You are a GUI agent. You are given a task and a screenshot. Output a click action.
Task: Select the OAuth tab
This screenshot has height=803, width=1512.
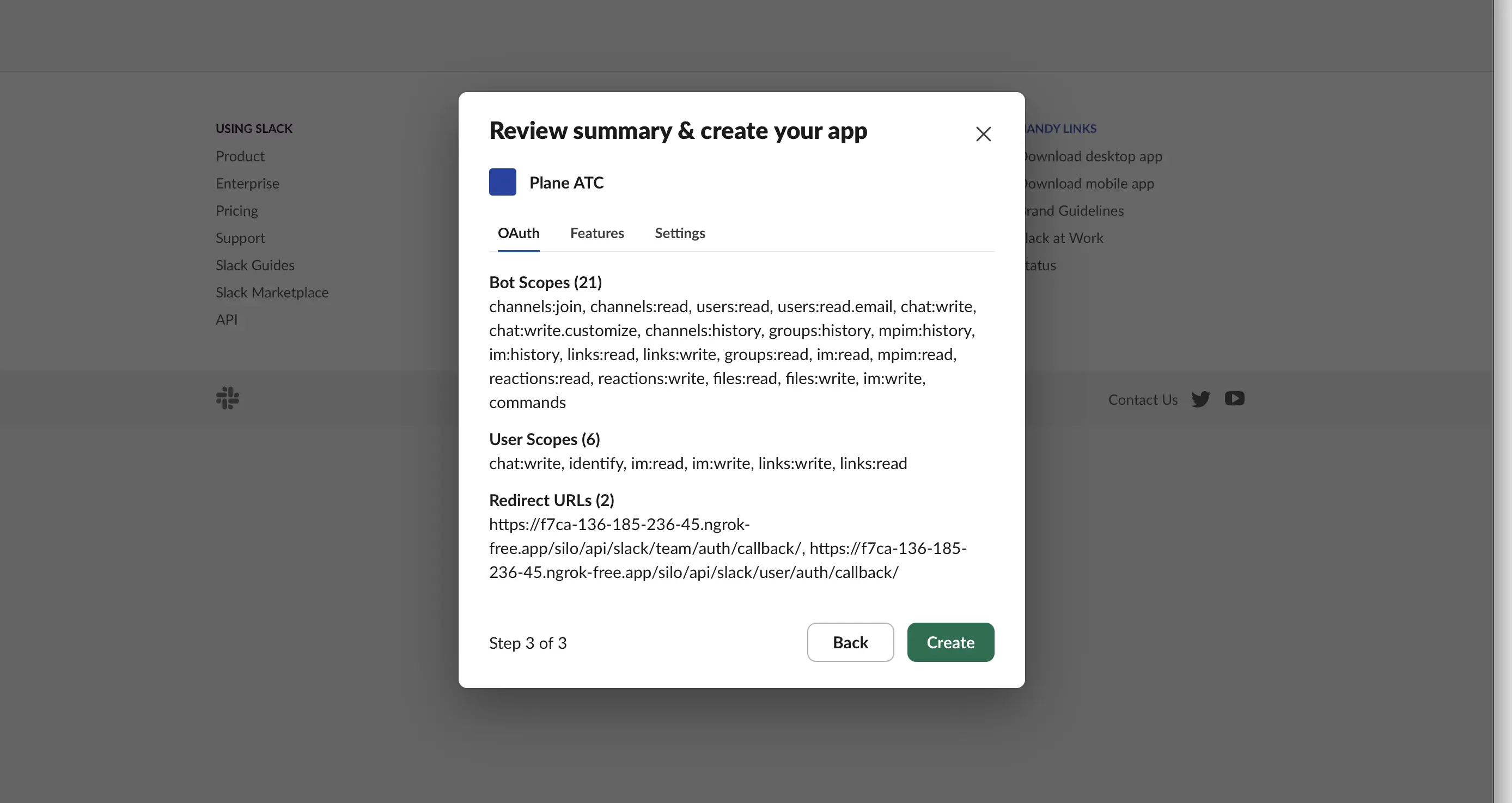pos(519,233)
